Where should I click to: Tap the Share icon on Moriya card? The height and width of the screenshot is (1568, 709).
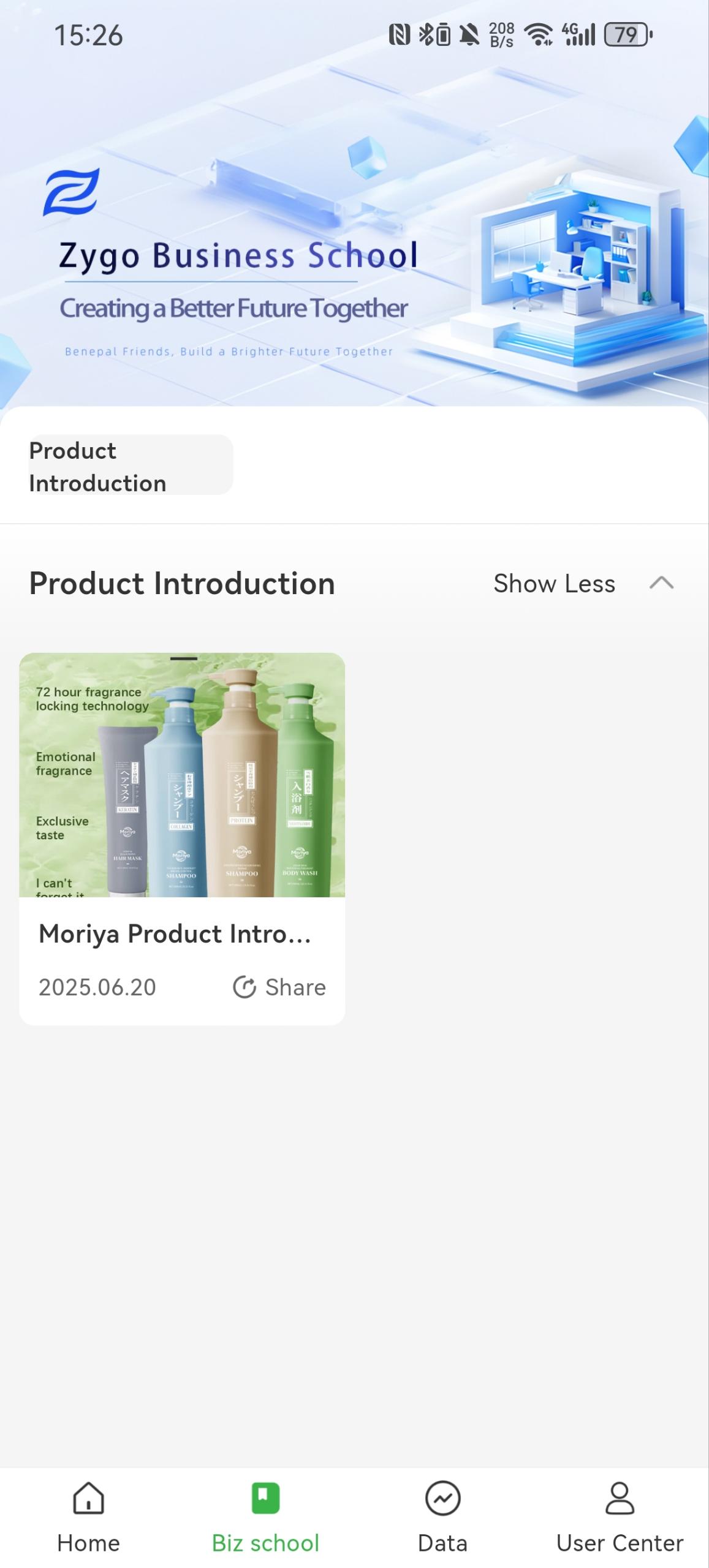pyautogui.click(x=245, y=987)
